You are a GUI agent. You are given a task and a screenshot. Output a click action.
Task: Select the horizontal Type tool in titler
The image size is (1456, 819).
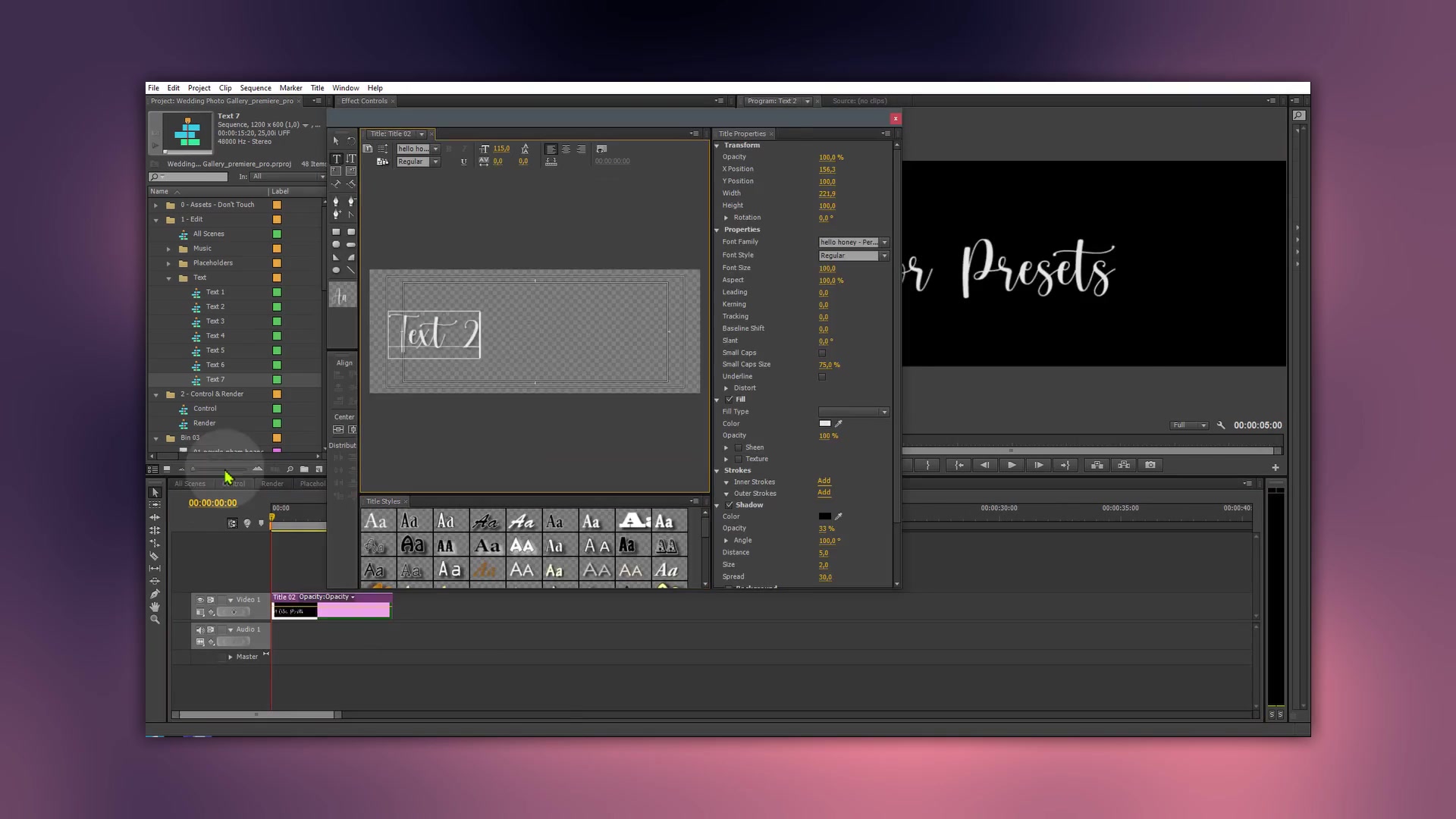tap(336, 158)
